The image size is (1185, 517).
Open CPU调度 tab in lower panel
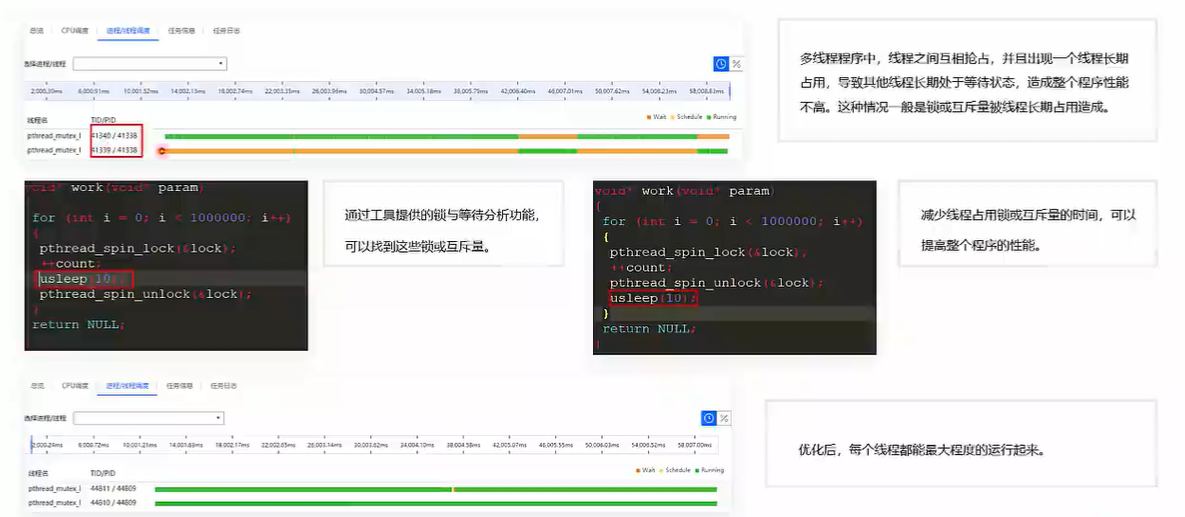pyautogui.click(x=75, y=385)
